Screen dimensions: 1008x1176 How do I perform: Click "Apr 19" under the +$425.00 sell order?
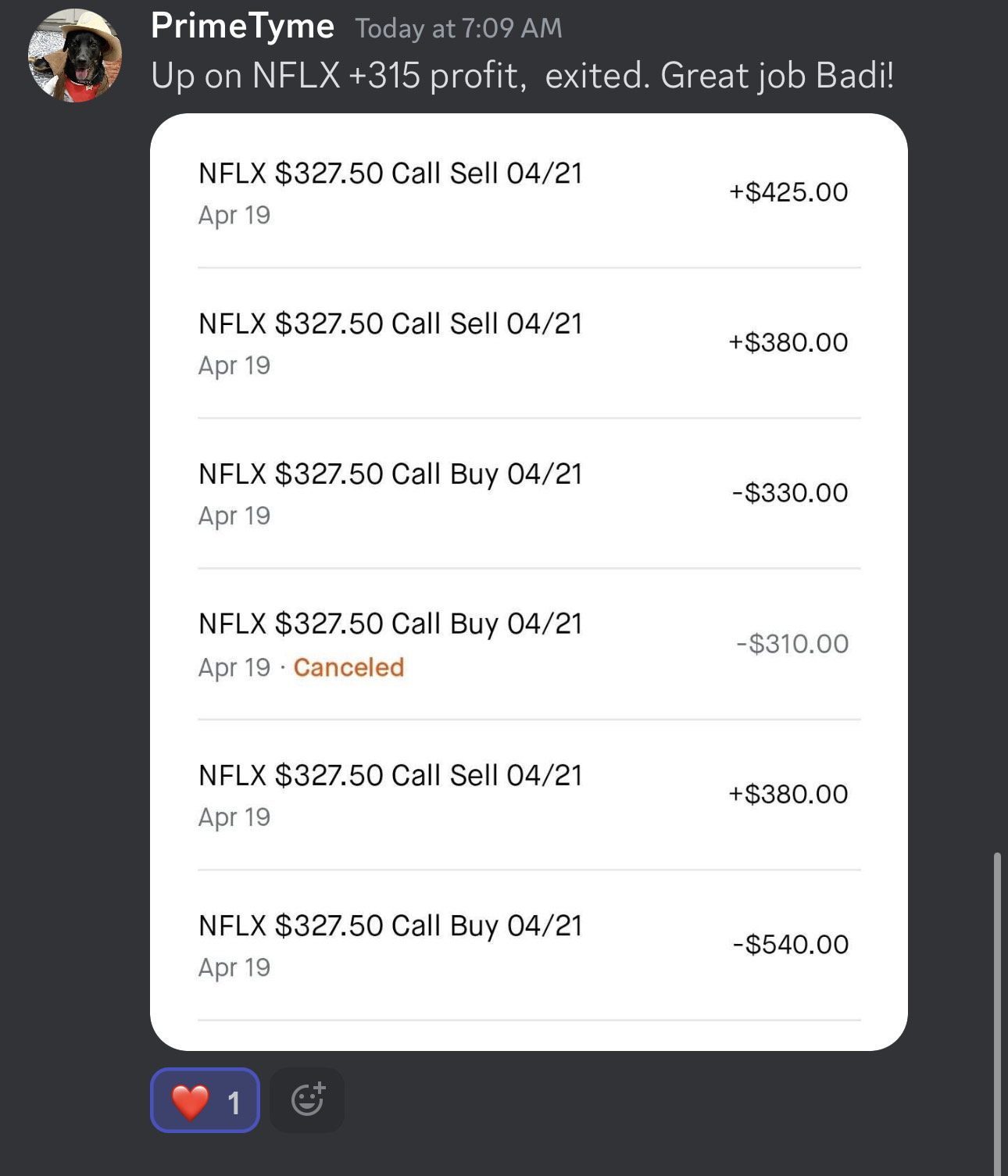234,215
